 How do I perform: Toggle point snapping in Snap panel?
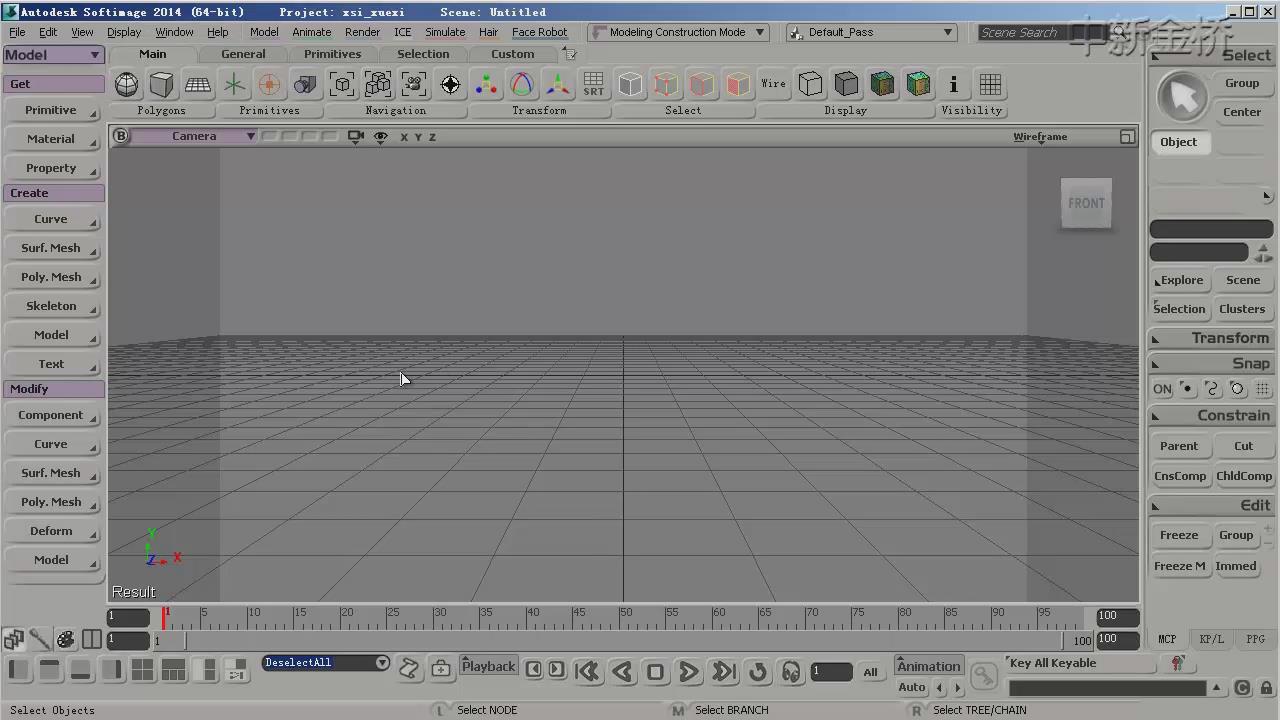point(1187,389)
